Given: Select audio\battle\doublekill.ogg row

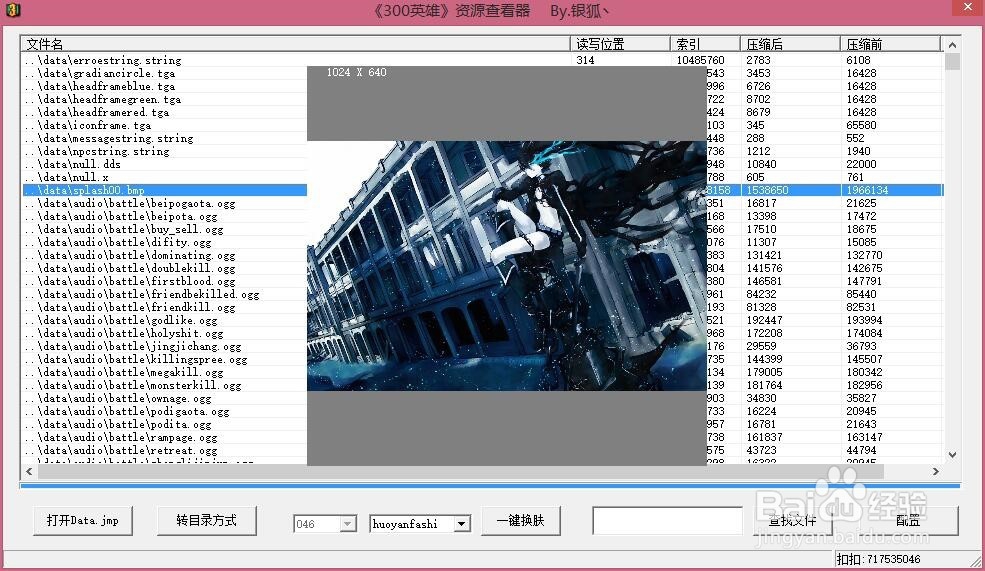Looking at the screenshot, I should pyautogui.click(x=165, y=268).
